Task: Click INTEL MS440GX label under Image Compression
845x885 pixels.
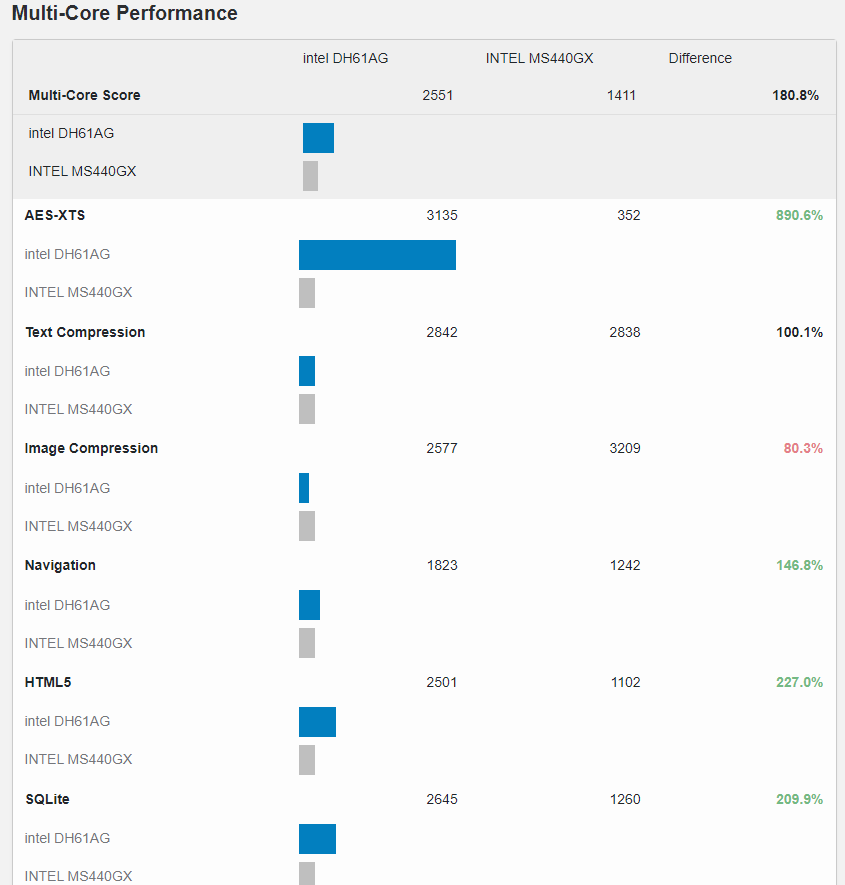Action: [x=78, y=526]
